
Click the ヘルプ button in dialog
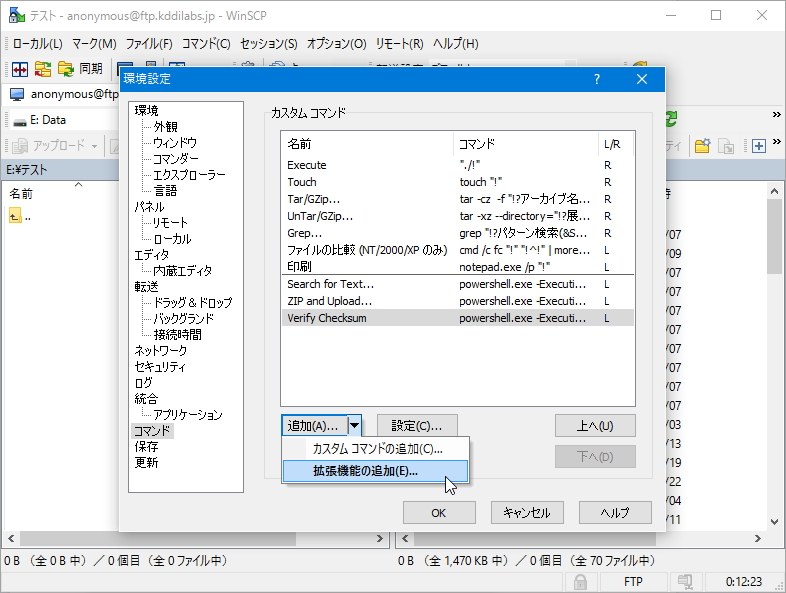click(615, 512)
